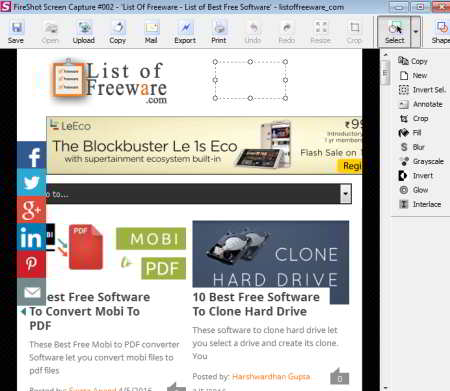The height and width of the screenshot is (391, 450).
Task: Apply Interlace effect to selection
Action: pos(420,204)
